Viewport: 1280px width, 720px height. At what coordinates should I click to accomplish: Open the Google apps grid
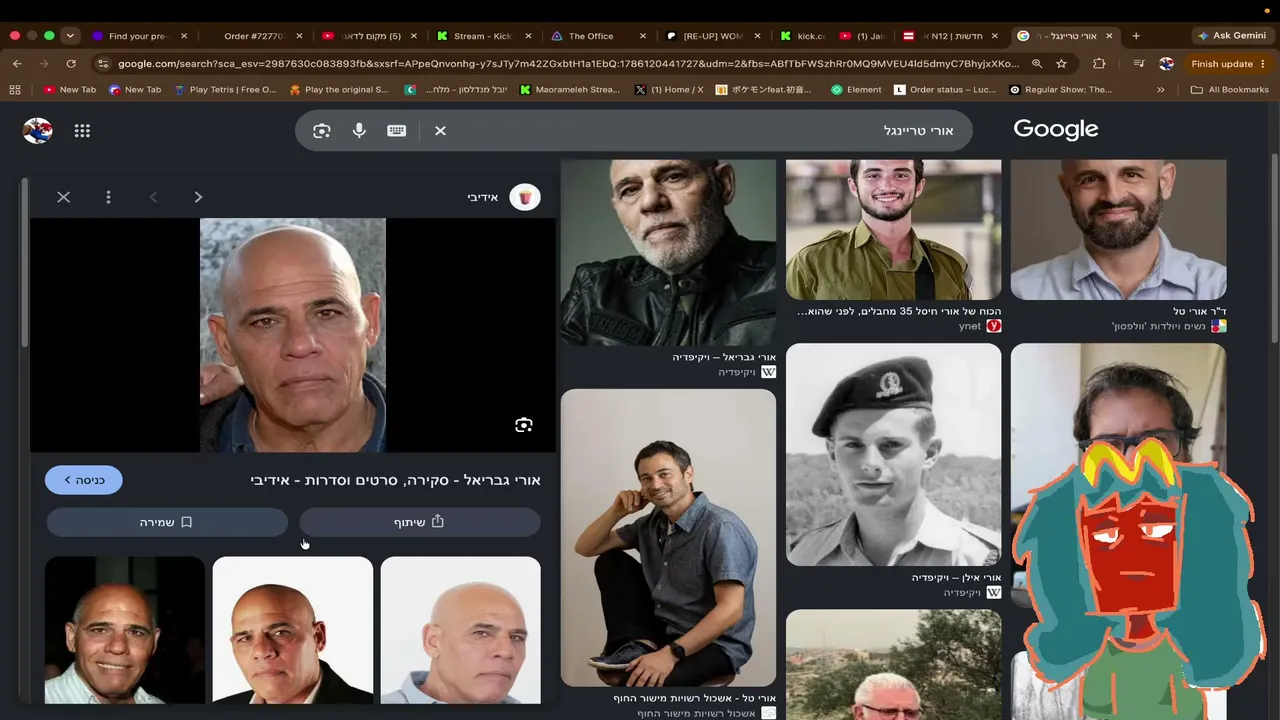[82, 131]
